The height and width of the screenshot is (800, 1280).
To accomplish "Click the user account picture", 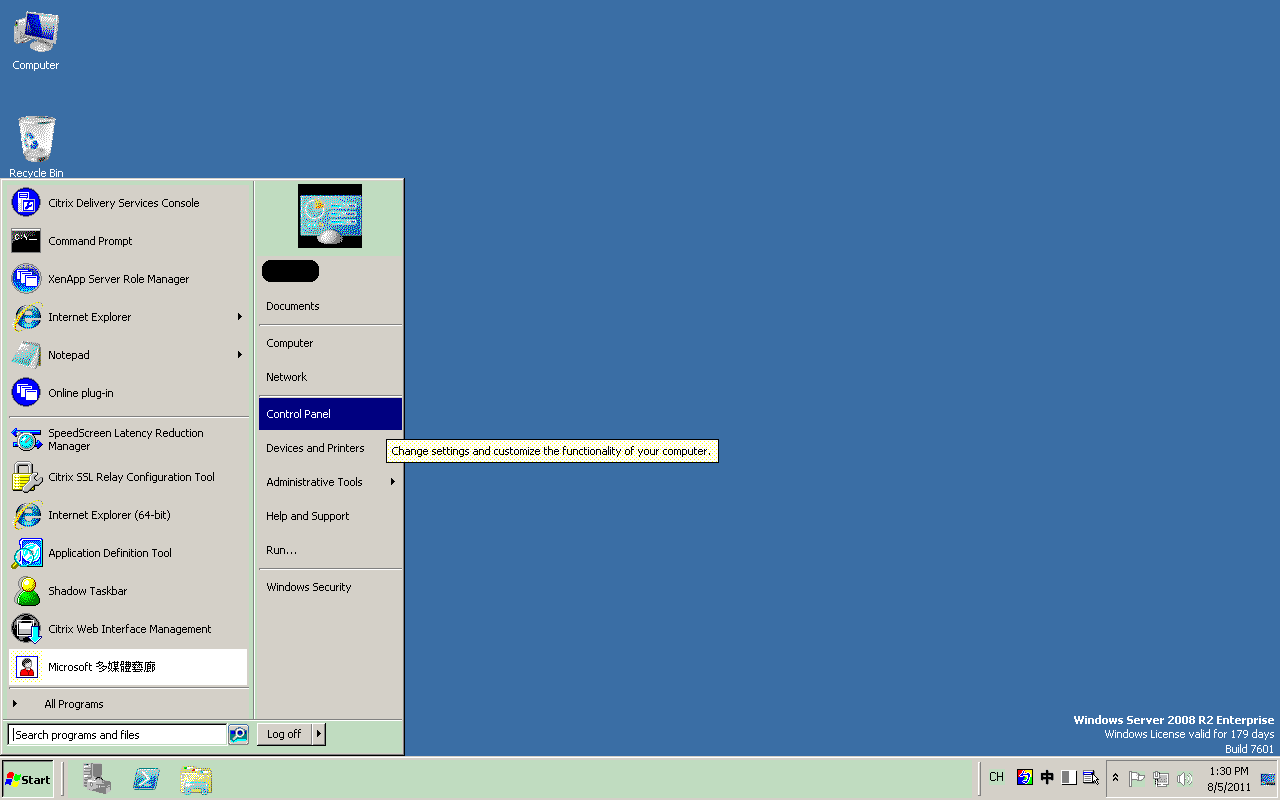I will coord(330,216).
